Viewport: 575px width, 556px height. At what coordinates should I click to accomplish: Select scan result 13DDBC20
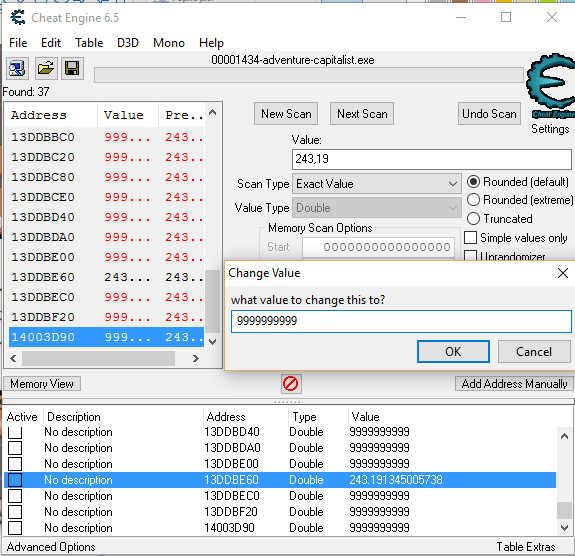click(106, 157)
